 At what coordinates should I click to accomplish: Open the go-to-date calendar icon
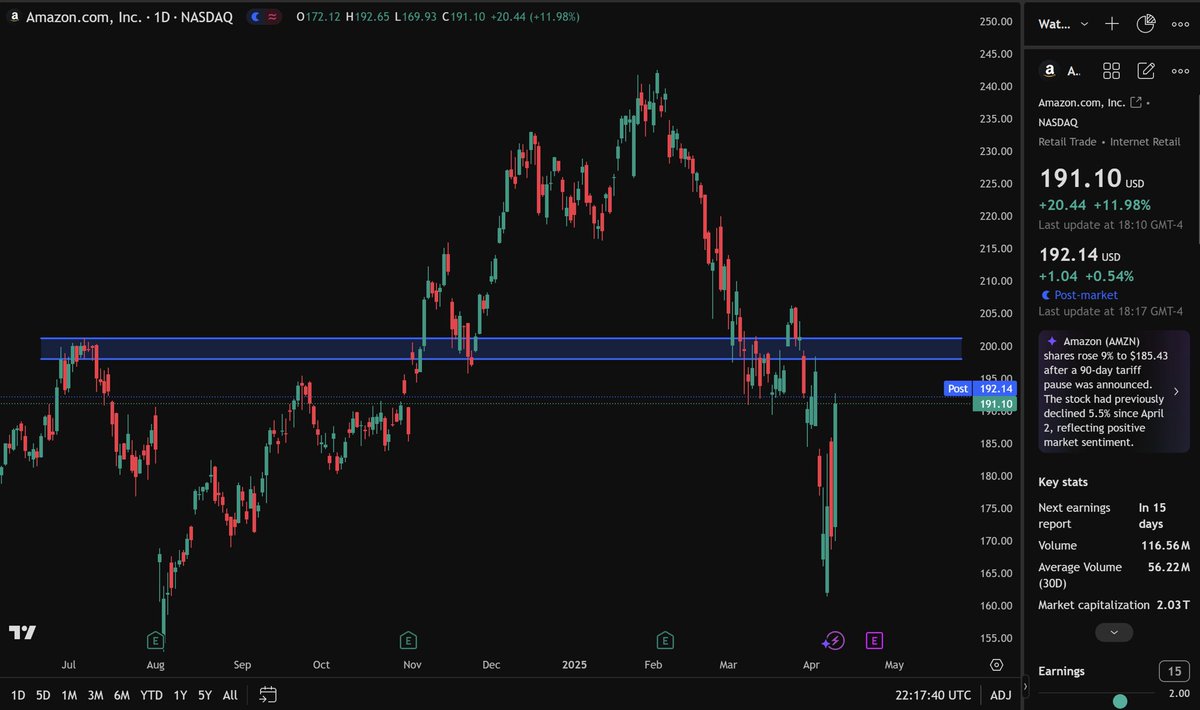point(267,694)
